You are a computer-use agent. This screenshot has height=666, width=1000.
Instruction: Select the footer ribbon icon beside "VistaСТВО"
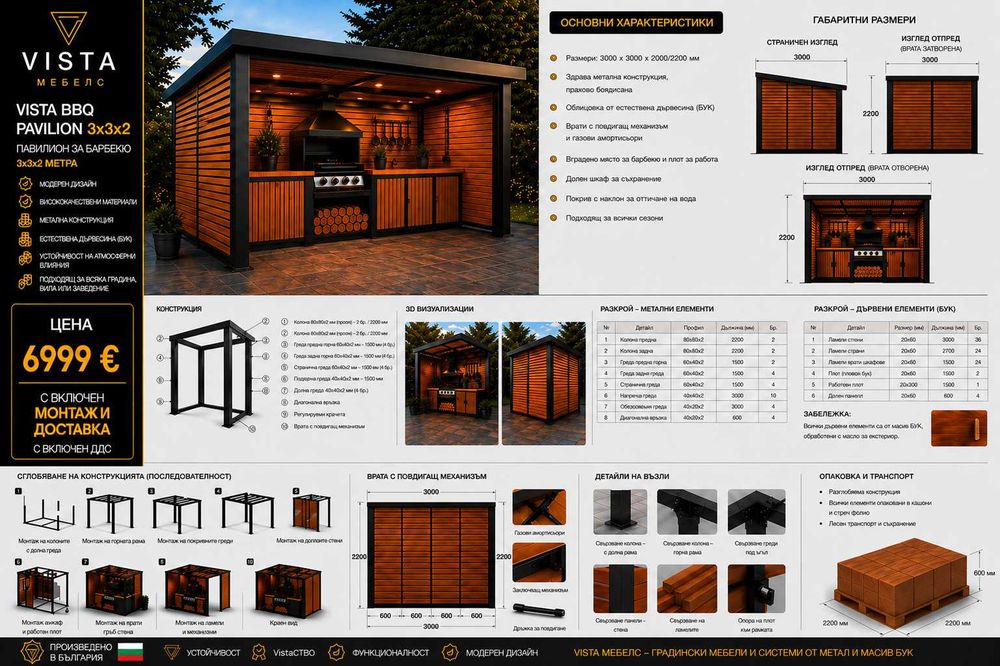click(258, 652)
